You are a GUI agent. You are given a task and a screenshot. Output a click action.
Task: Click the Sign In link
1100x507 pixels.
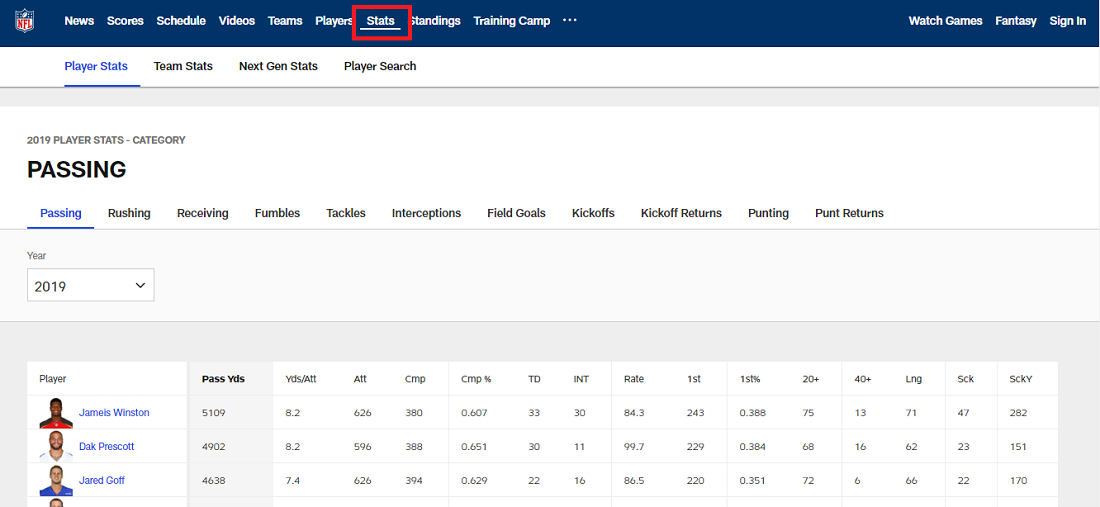click(x=1067, y=21)
